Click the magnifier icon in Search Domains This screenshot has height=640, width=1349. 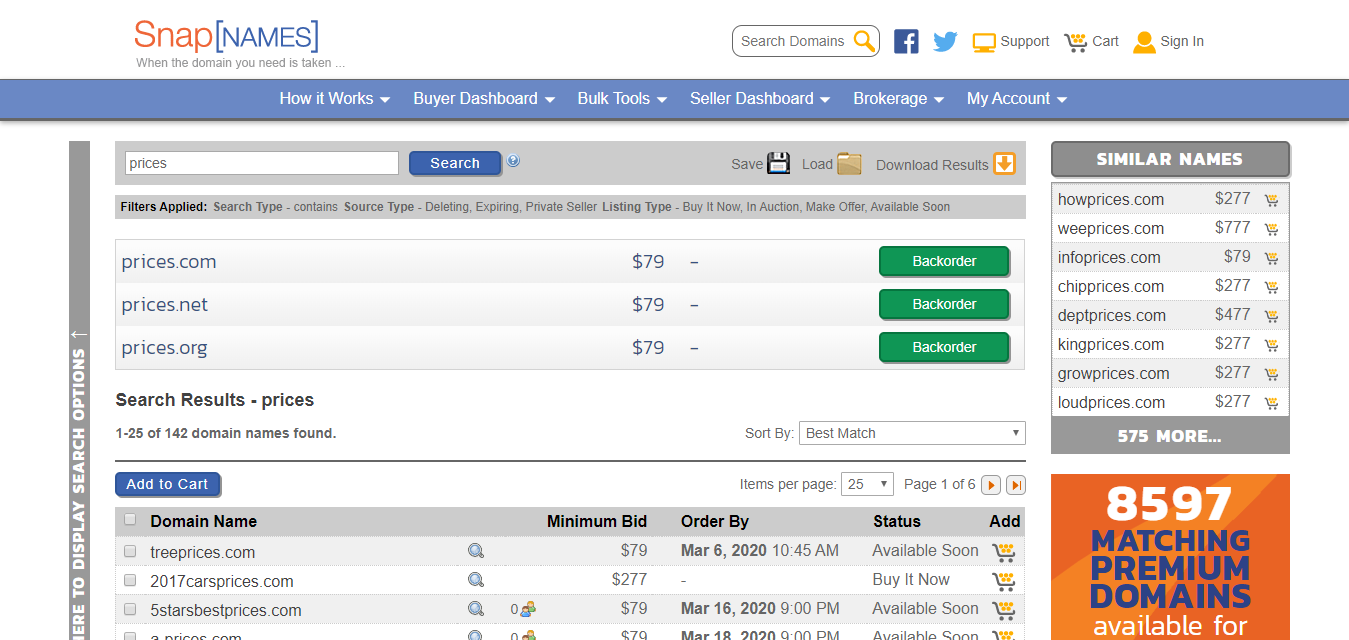pyautogui.click(x=864, y=41)
